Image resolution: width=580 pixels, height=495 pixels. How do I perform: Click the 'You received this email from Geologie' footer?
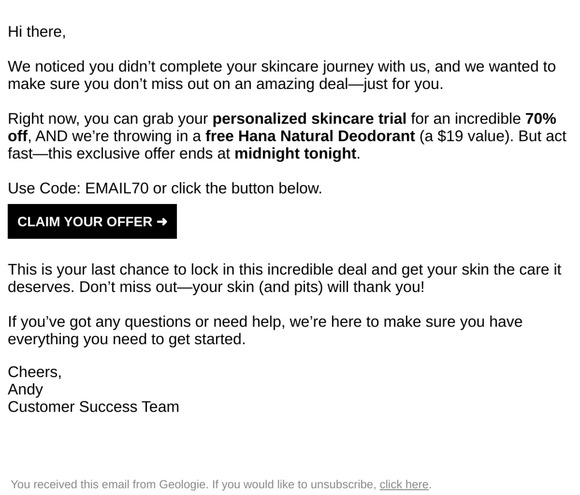pos(221,484)
